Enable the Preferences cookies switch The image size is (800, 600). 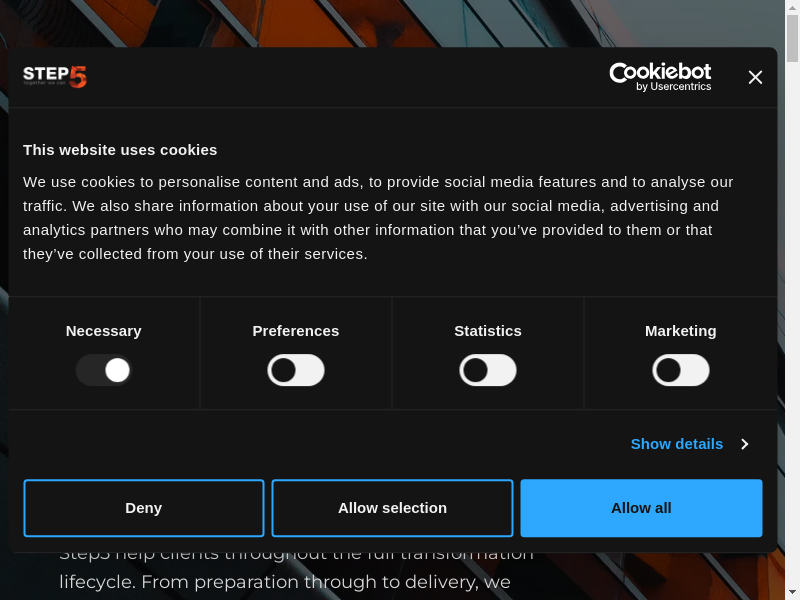click(296, 370)
